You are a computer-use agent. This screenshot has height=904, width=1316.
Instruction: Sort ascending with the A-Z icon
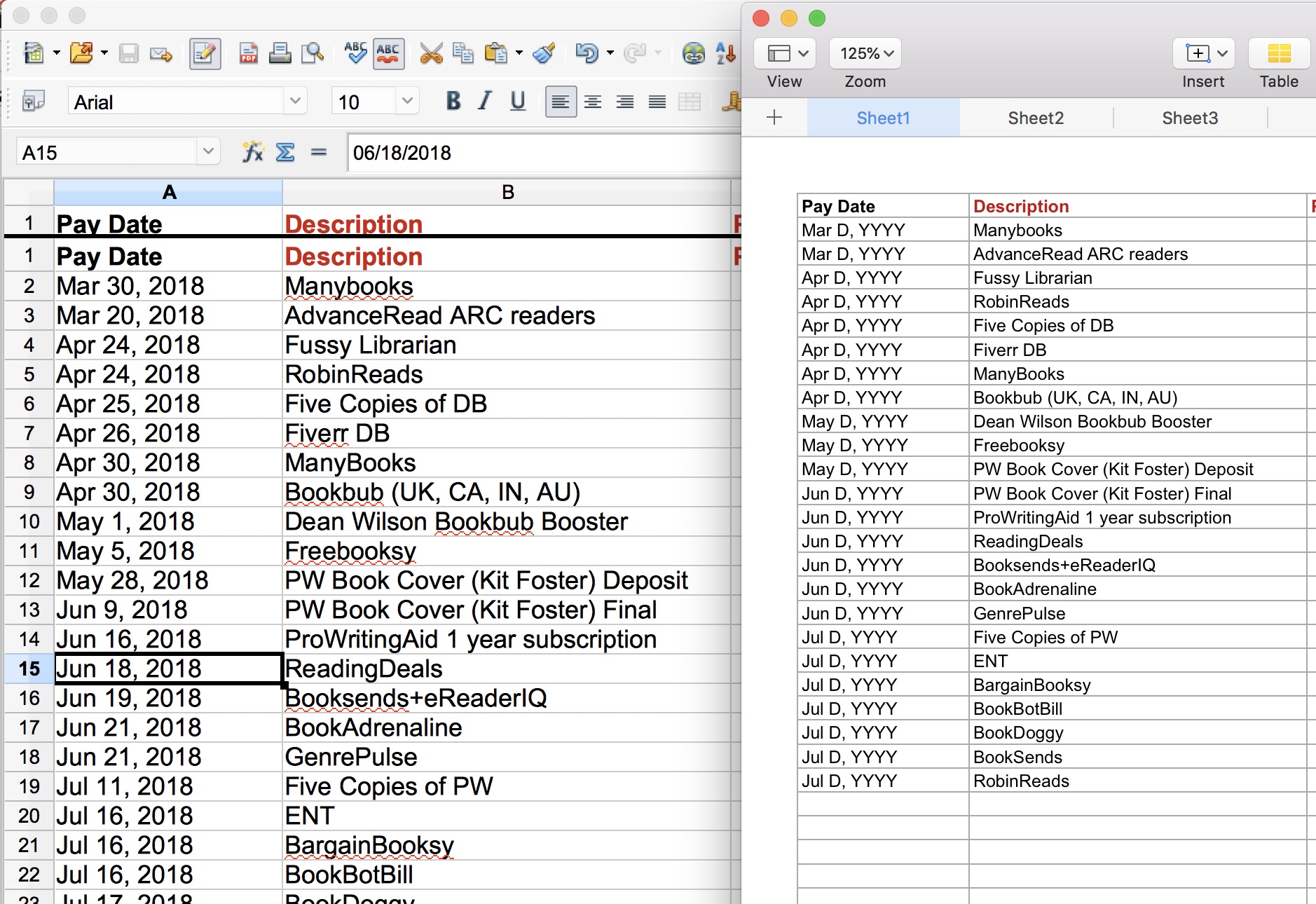click(726, 53)
